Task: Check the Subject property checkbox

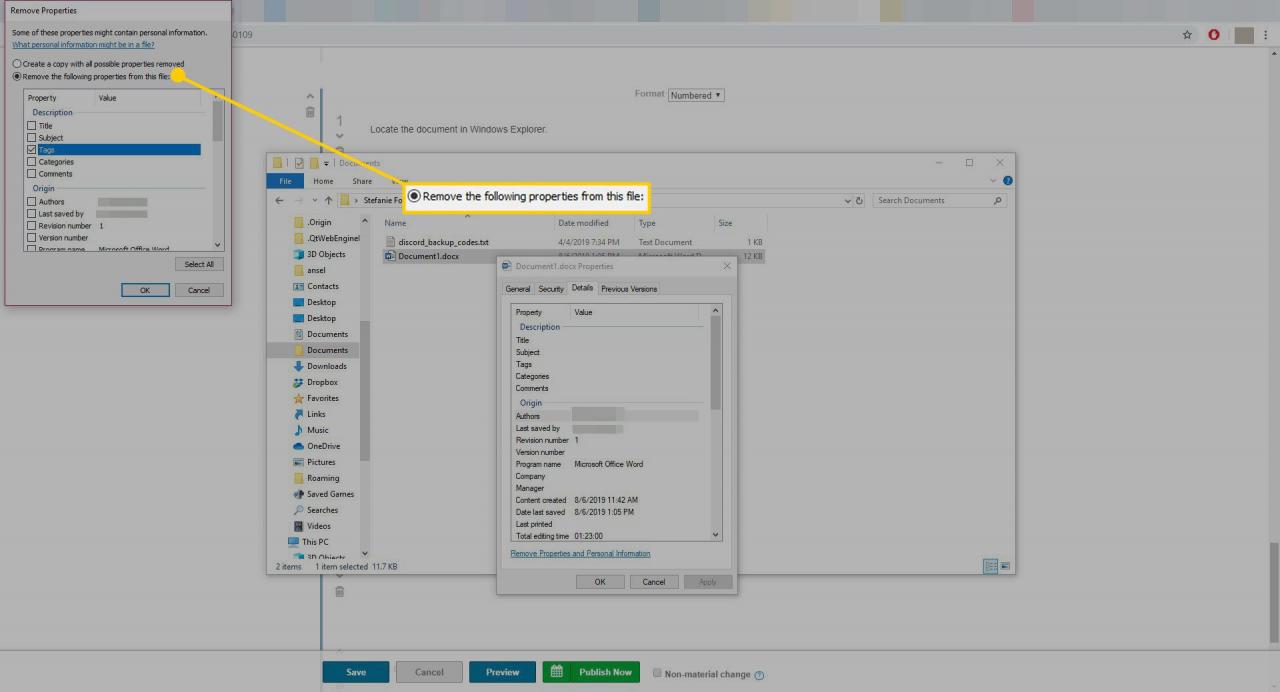Action: (x=32, y=138)
